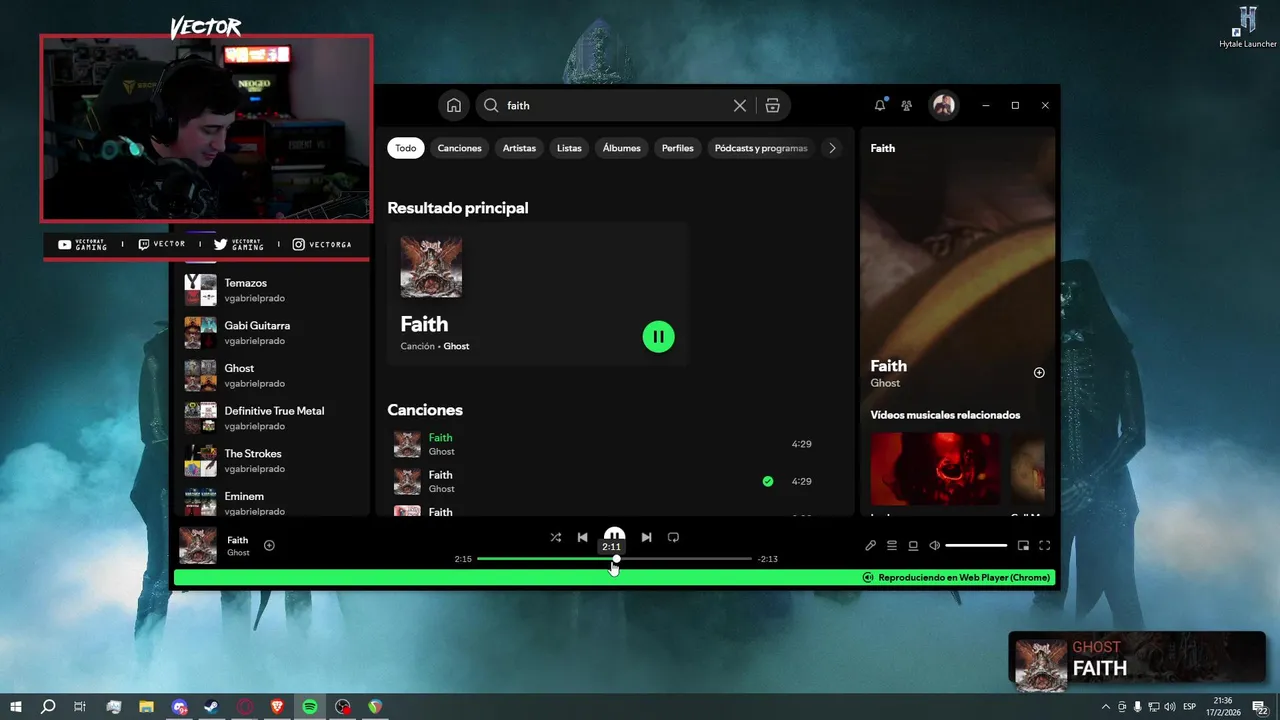
Task: Open friend activity icon
Action: pos(907,105)
